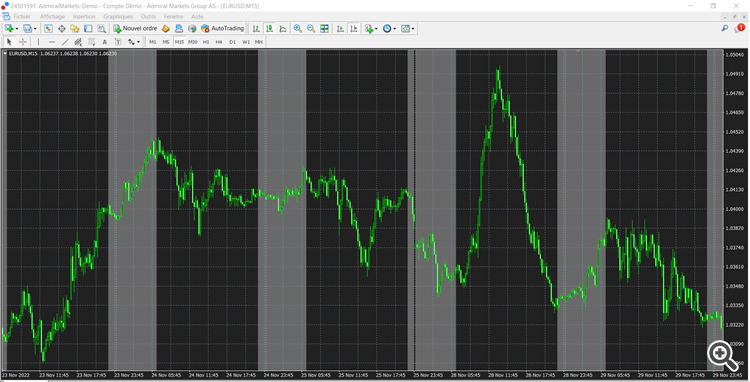Open the Outils menu
The width and height of the screenshot is (750, 382).
pyautogui.click(x=148, y=16)
